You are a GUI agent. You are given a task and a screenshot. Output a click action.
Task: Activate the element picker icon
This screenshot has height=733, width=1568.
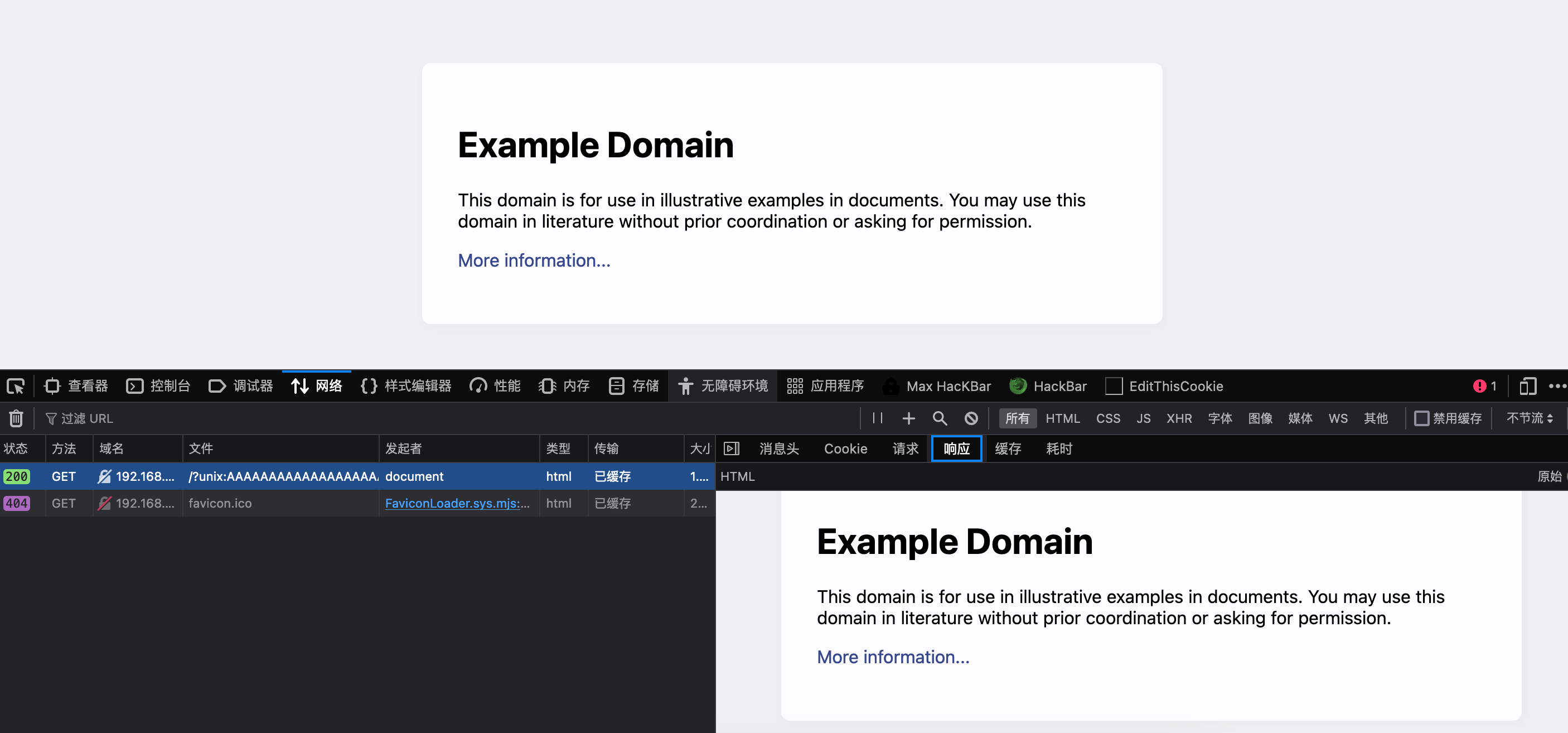(x=15, y=386)
